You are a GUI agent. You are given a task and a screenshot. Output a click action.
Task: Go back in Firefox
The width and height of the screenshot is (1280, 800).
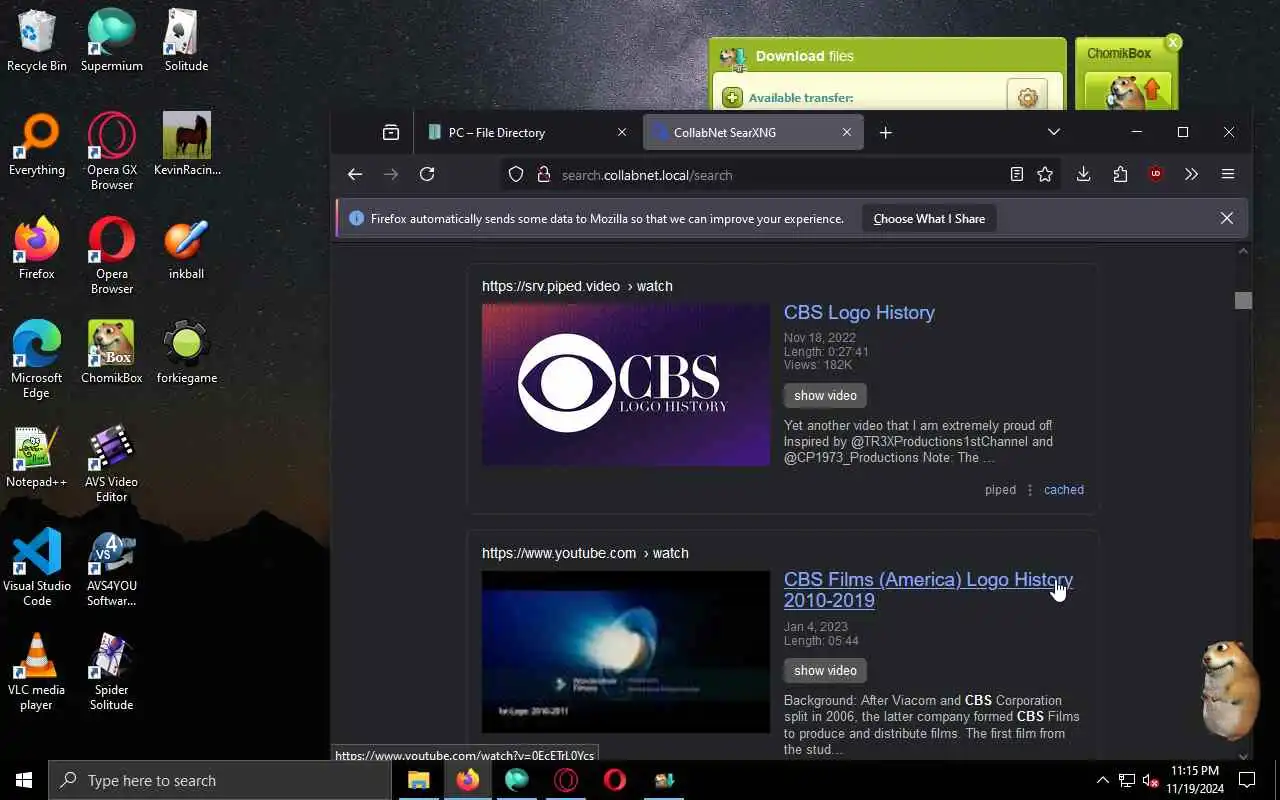tap(355, 174)
